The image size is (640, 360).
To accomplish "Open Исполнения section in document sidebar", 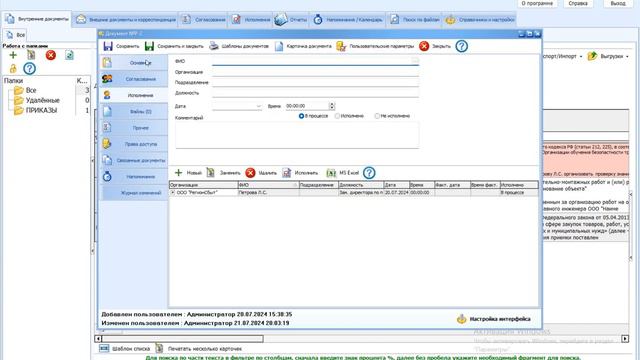I will coord(134,95).
